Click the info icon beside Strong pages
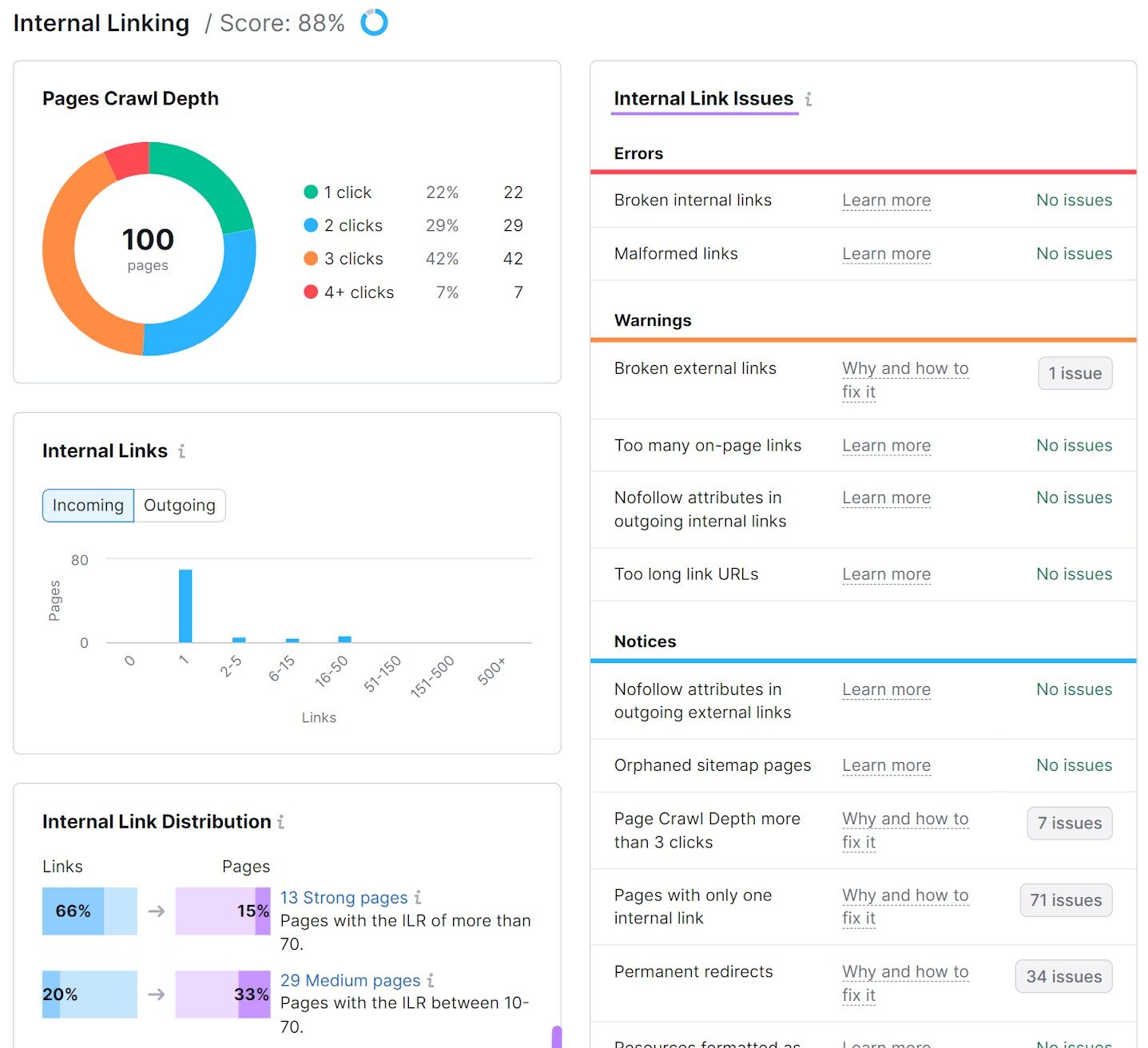 tap(417, 898)
